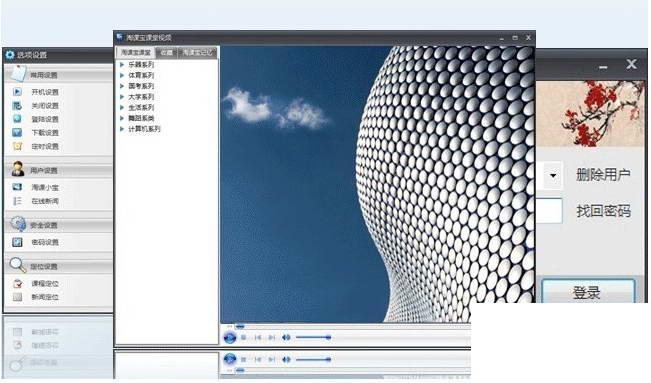Select 课程定位 course locate item
Screen dimensions: 651x383
(45, 284)
